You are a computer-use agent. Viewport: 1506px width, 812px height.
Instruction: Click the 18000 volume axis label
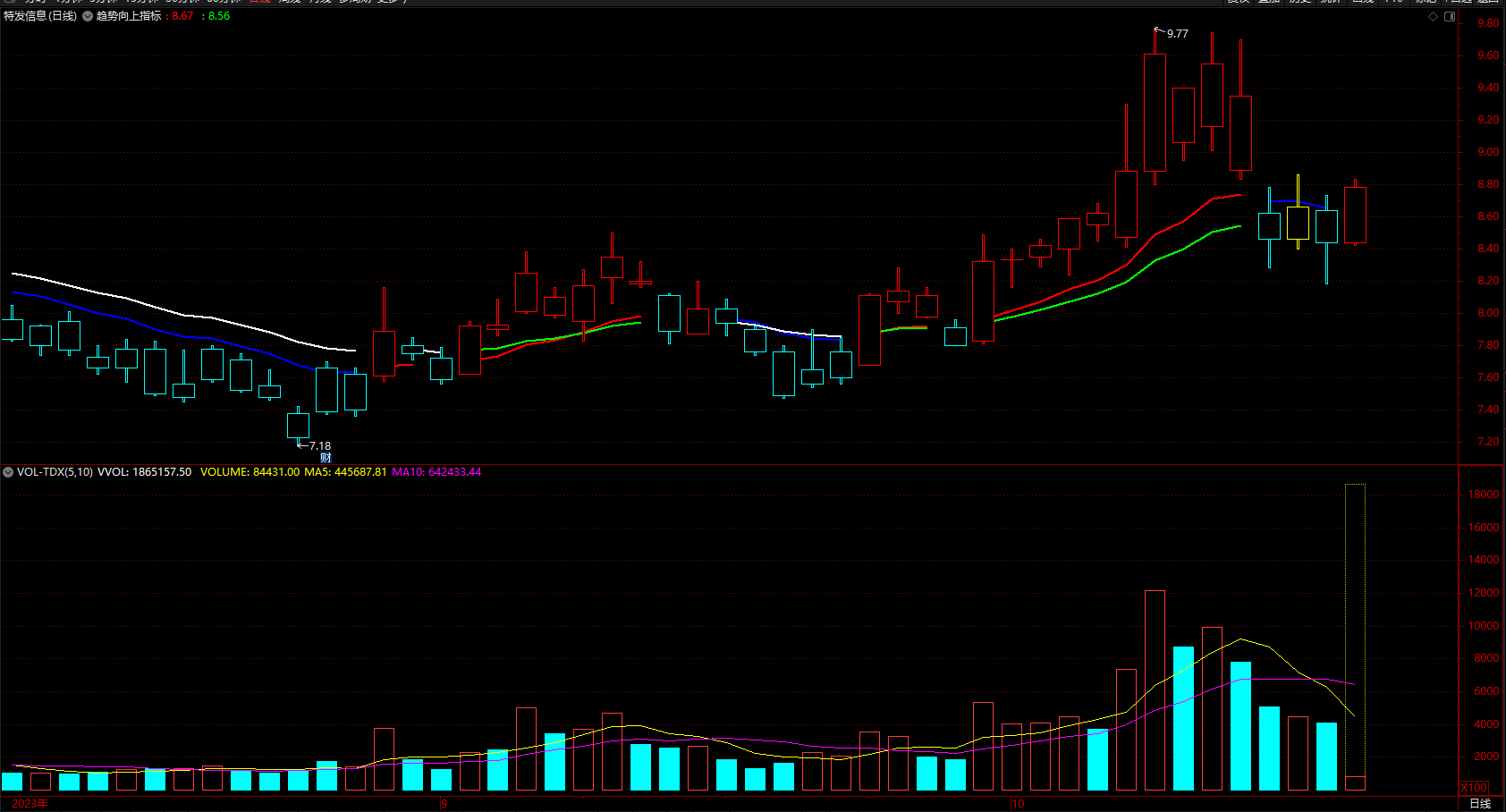(1484, 495)
